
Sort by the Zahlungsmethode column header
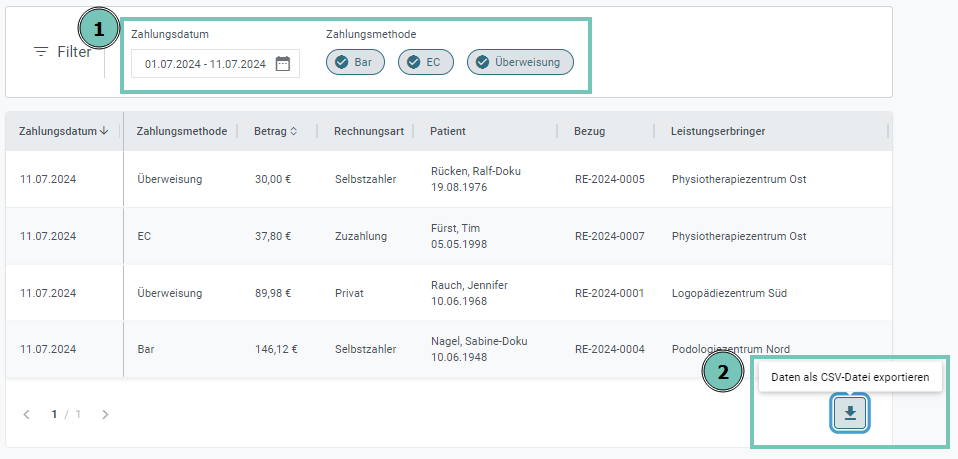tap(181, 131)
